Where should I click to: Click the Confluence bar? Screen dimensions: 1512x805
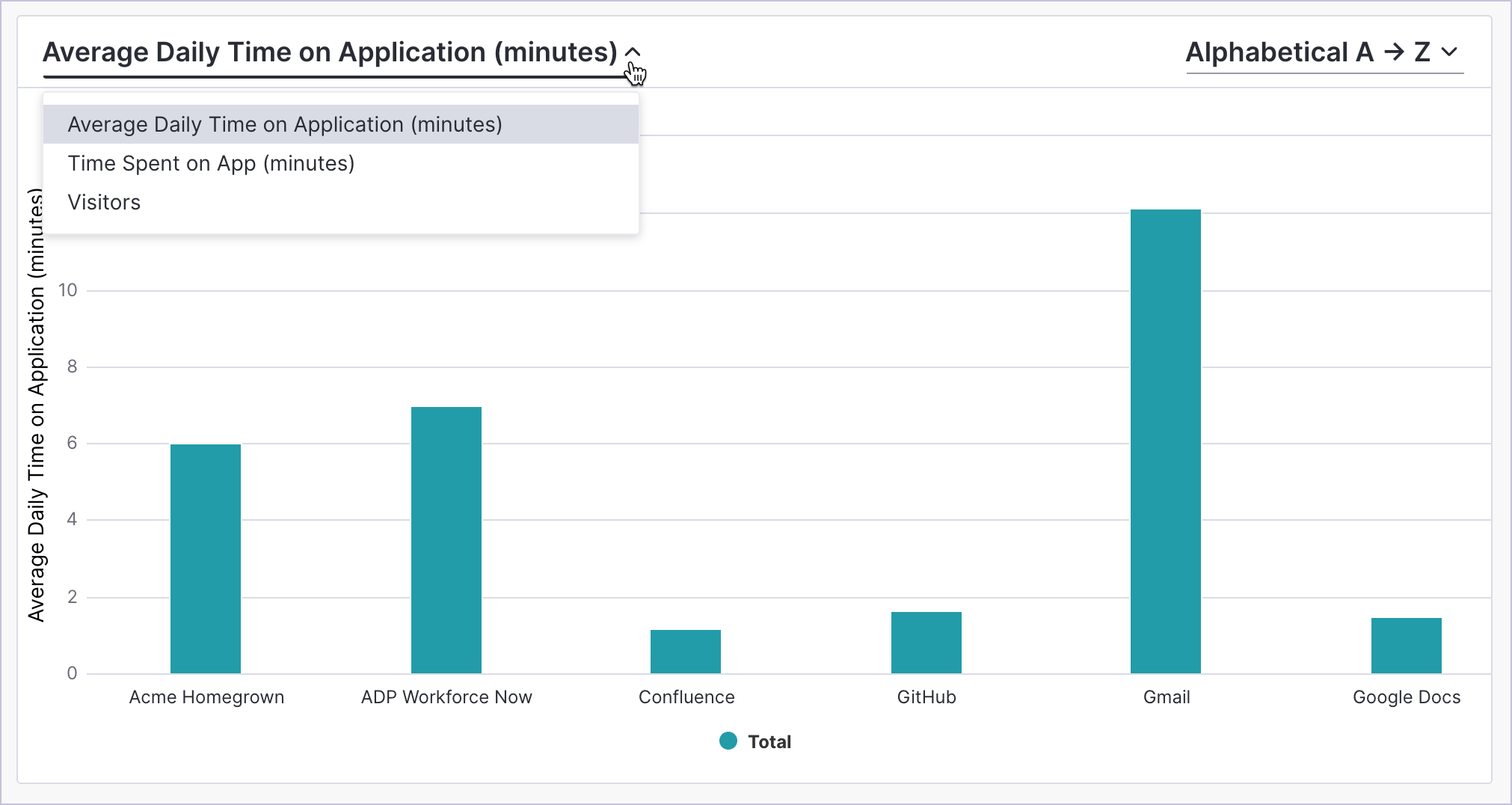click(x=686, y=652)
